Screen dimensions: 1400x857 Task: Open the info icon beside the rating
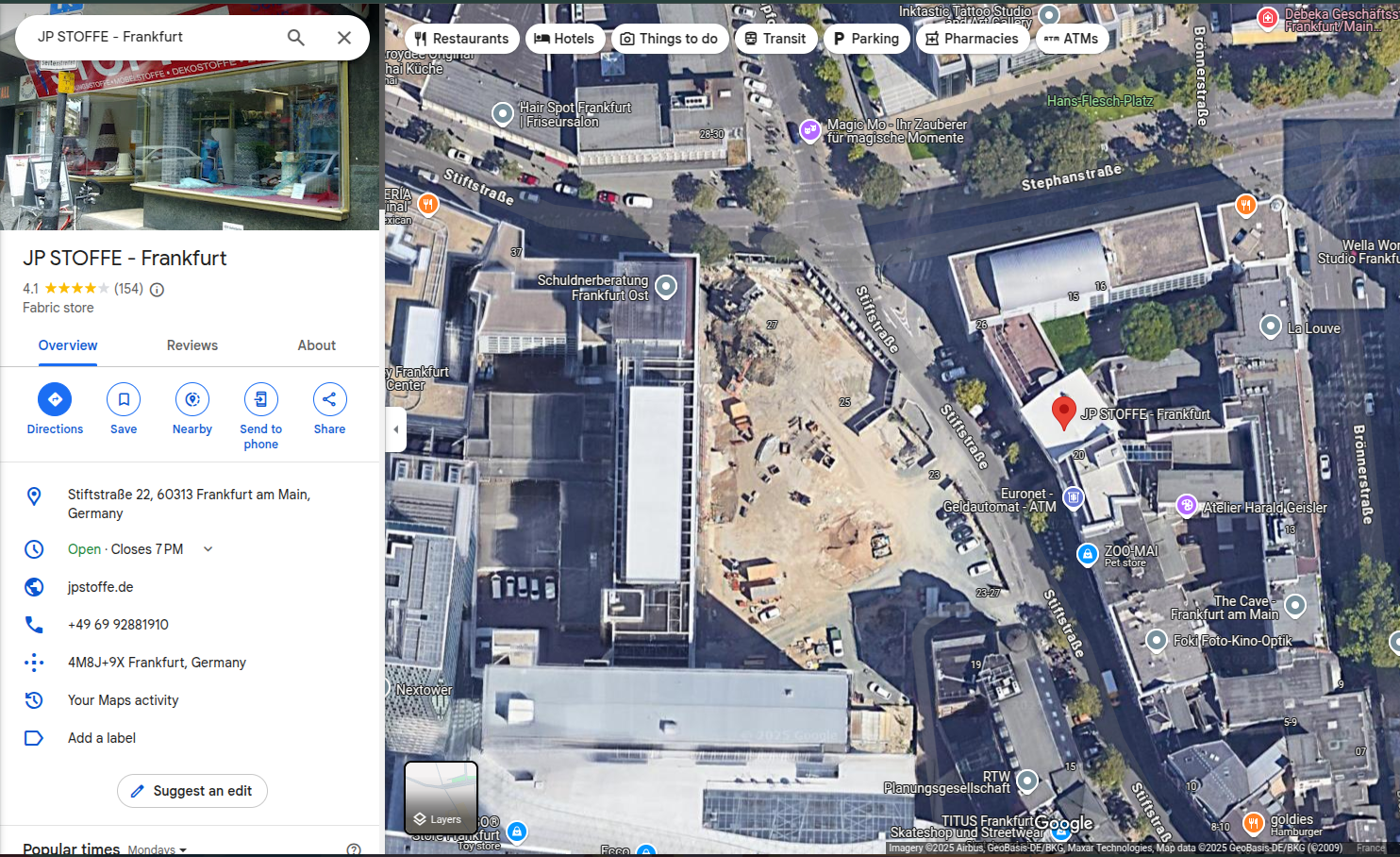156,289
